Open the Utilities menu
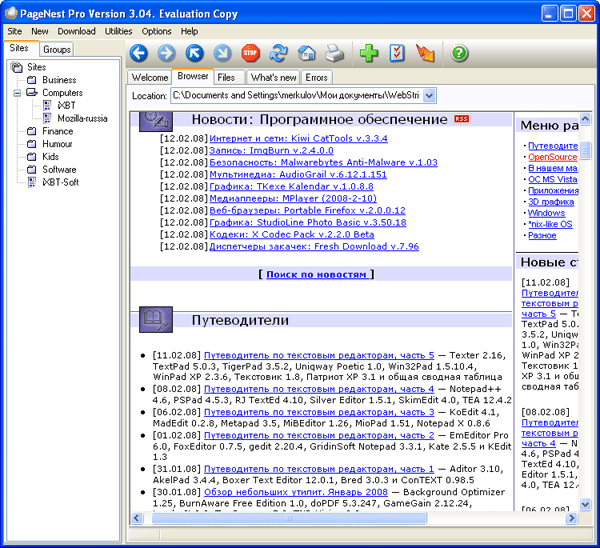Screen dimensions: 600x548 pos(119,31)
